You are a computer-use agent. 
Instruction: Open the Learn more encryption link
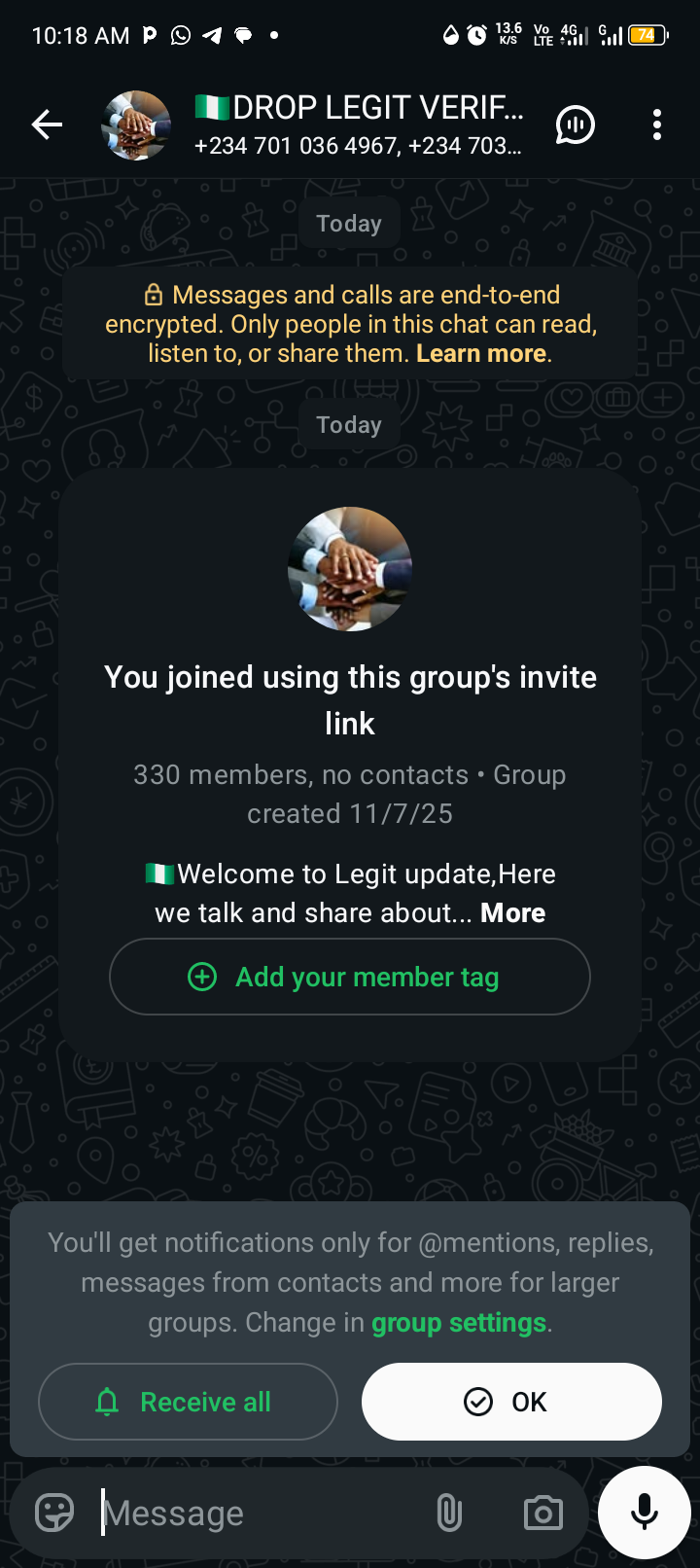click(481, 353)
